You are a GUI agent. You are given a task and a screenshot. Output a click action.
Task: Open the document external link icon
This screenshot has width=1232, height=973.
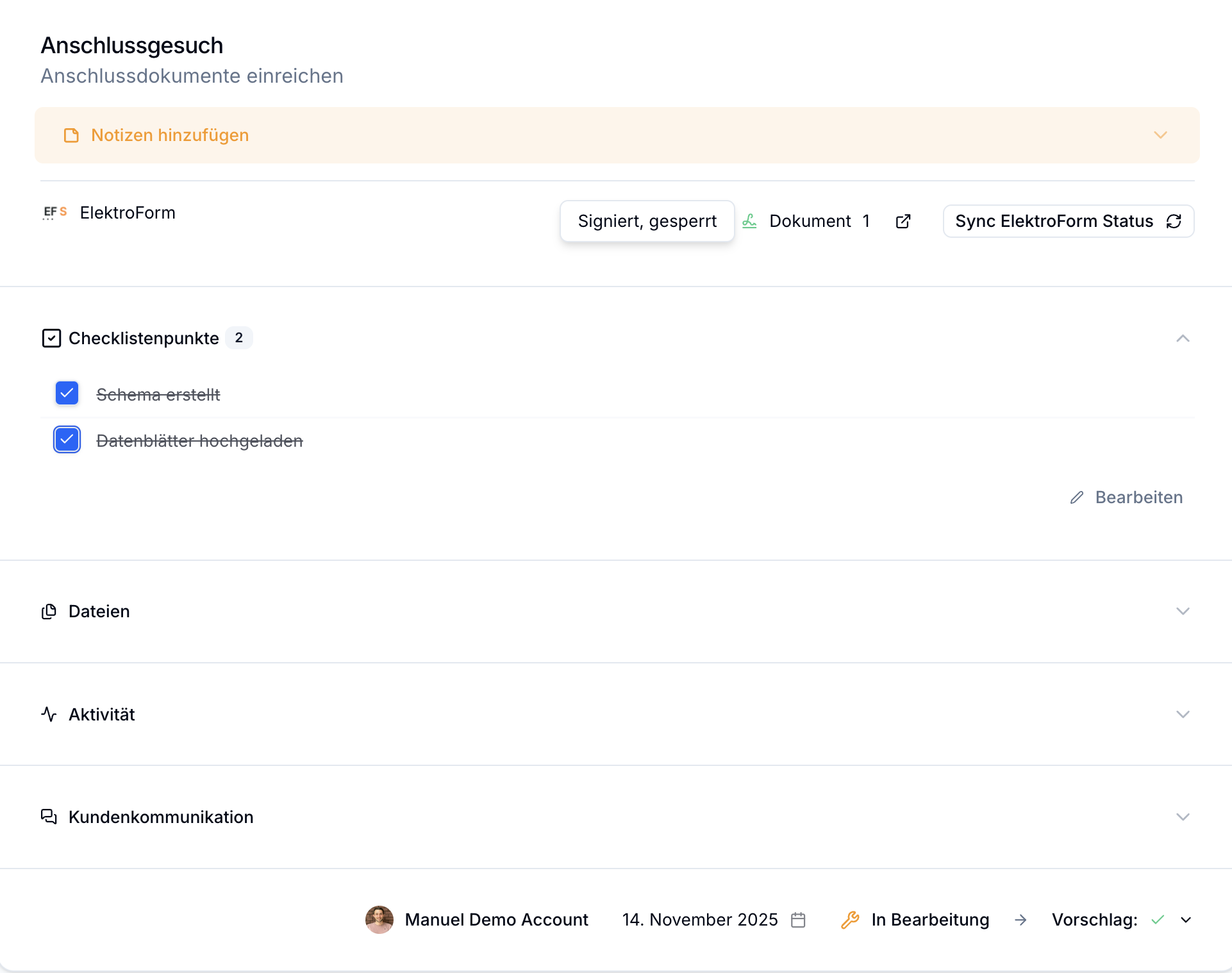pos(903,221)
